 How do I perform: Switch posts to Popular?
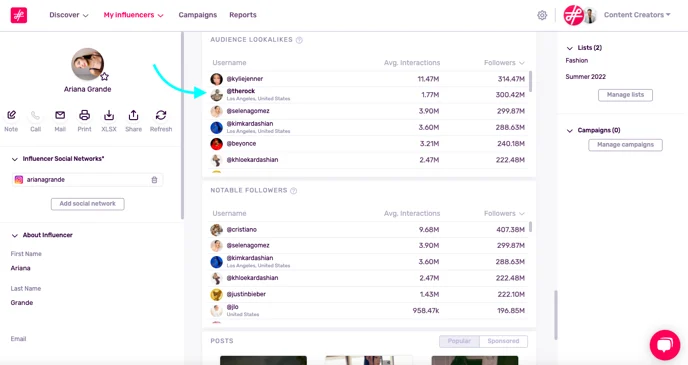(x=459, y=341)
